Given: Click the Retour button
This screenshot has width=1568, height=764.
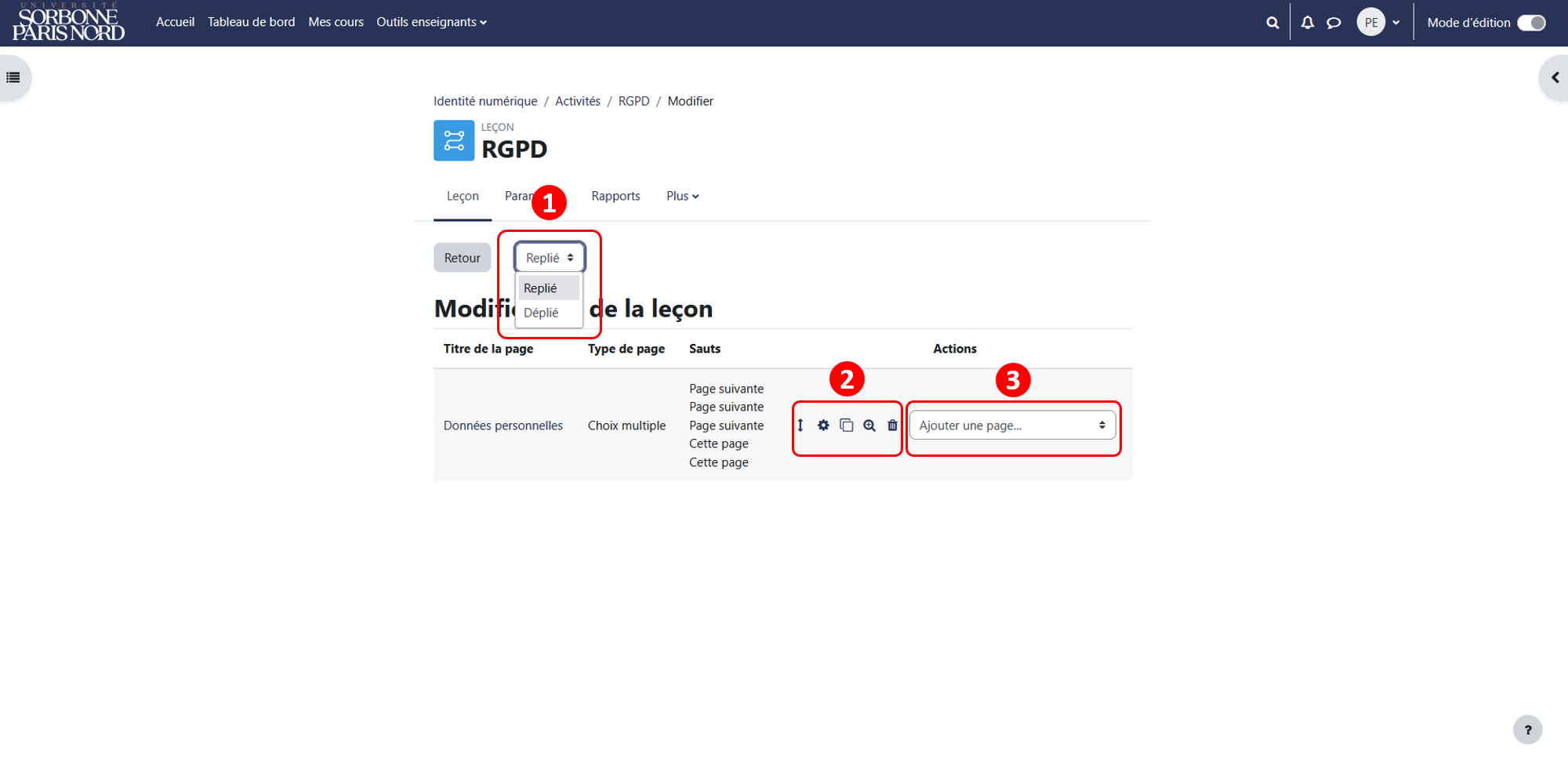Looking at the screenshot, I should 463,258.
